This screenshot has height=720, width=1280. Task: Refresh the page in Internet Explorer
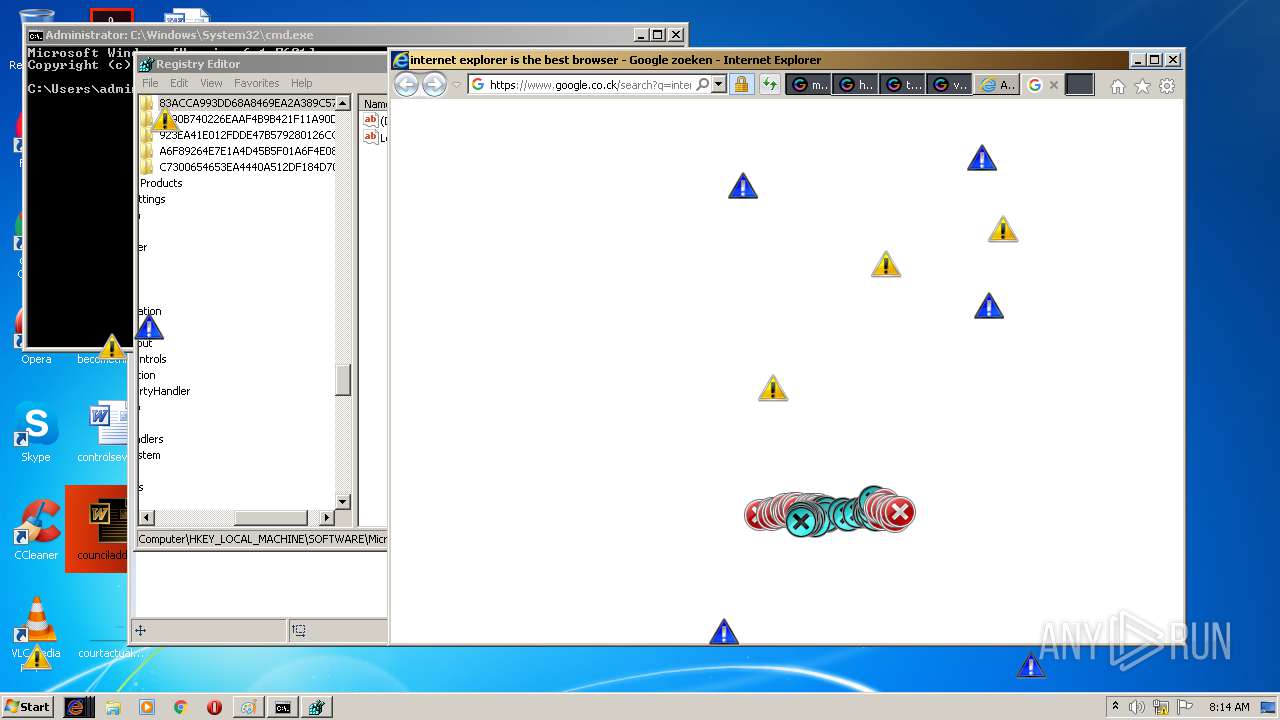pyautogui.click(x=769, y=85)
